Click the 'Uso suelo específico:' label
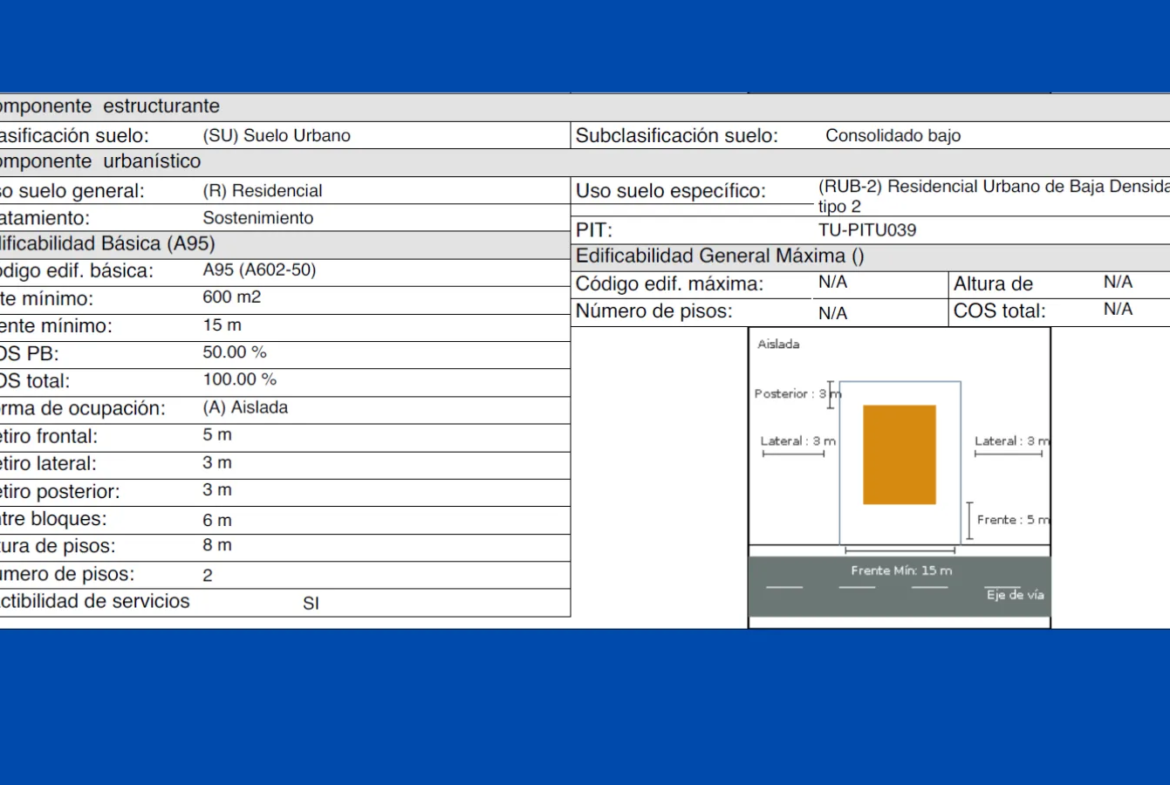Viewport: 1170px width, 785px height. pyautogui.click(x=670, y=191)
